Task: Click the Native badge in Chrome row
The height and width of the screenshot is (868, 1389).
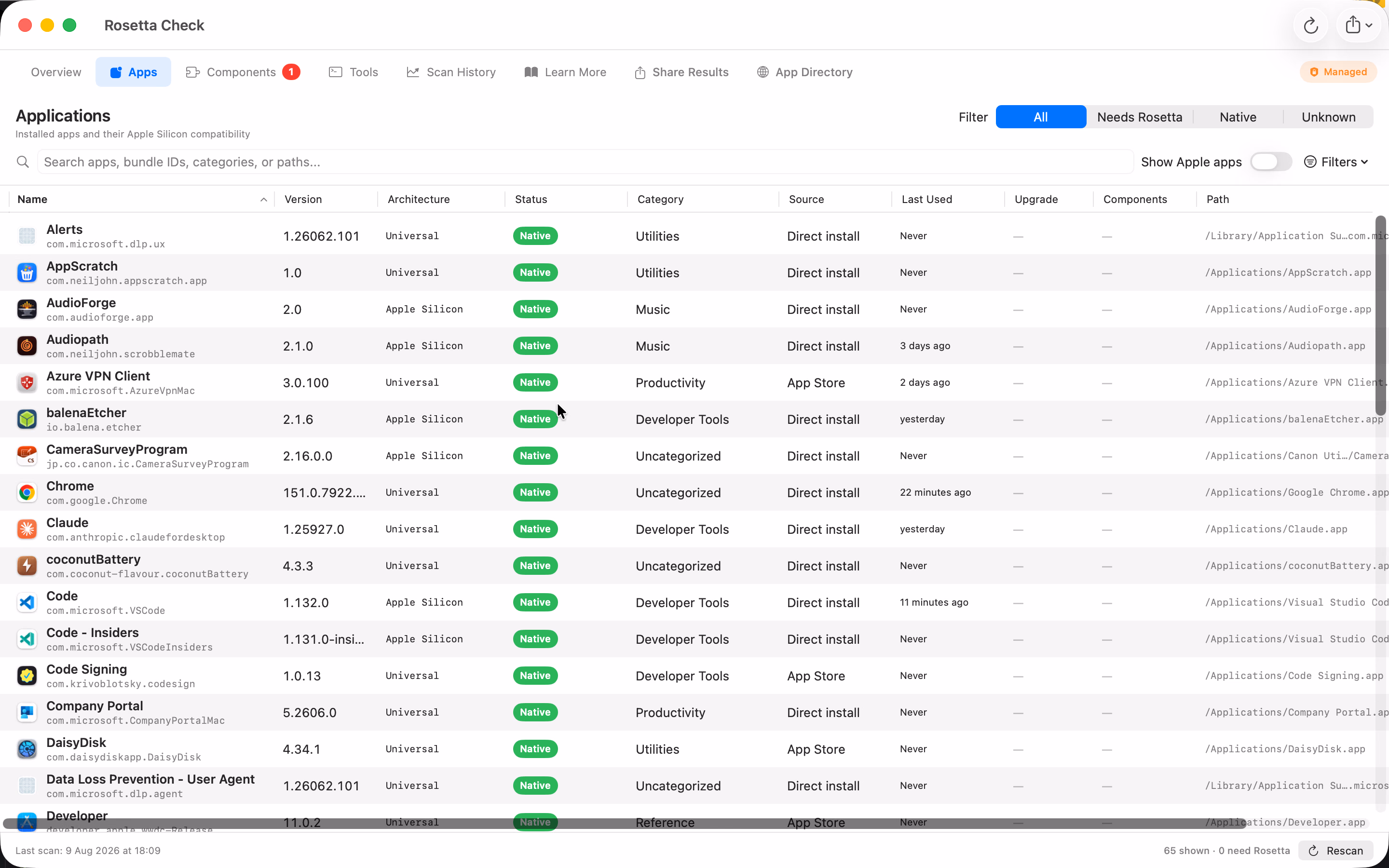Action: click(x=535, y=492)
